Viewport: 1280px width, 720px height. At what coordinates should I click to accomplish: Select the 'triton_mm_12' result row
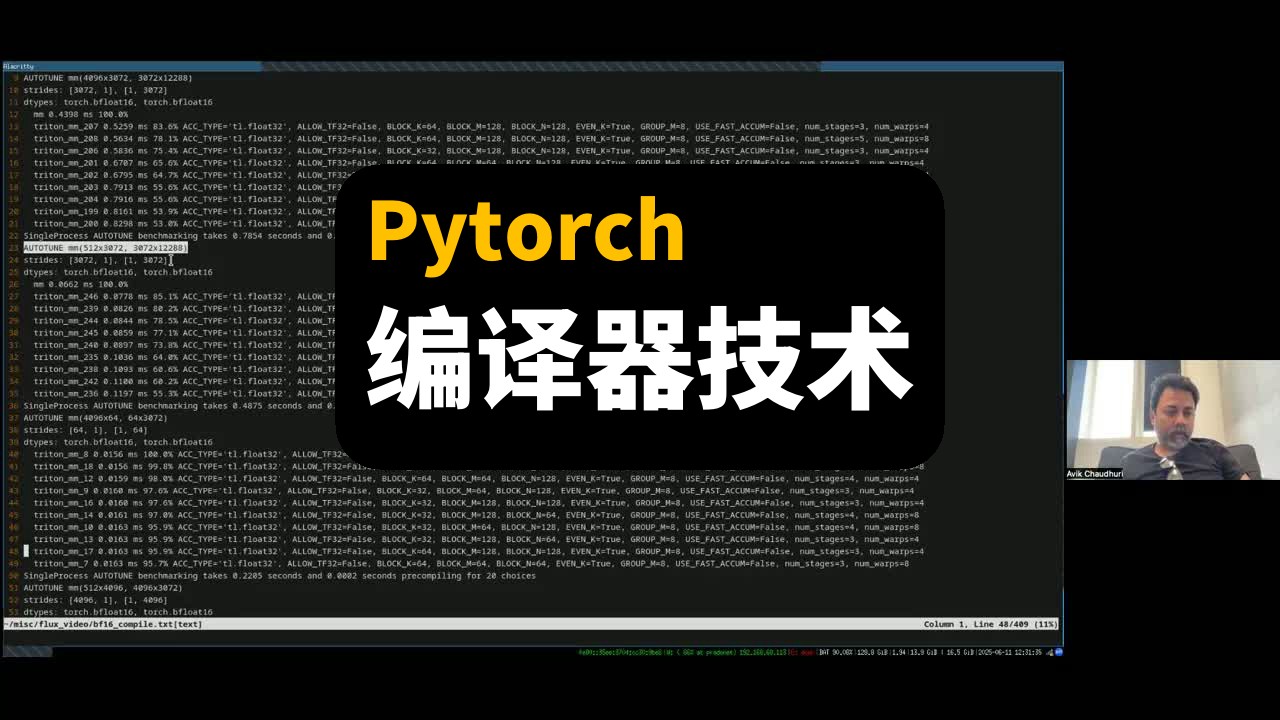476,478
